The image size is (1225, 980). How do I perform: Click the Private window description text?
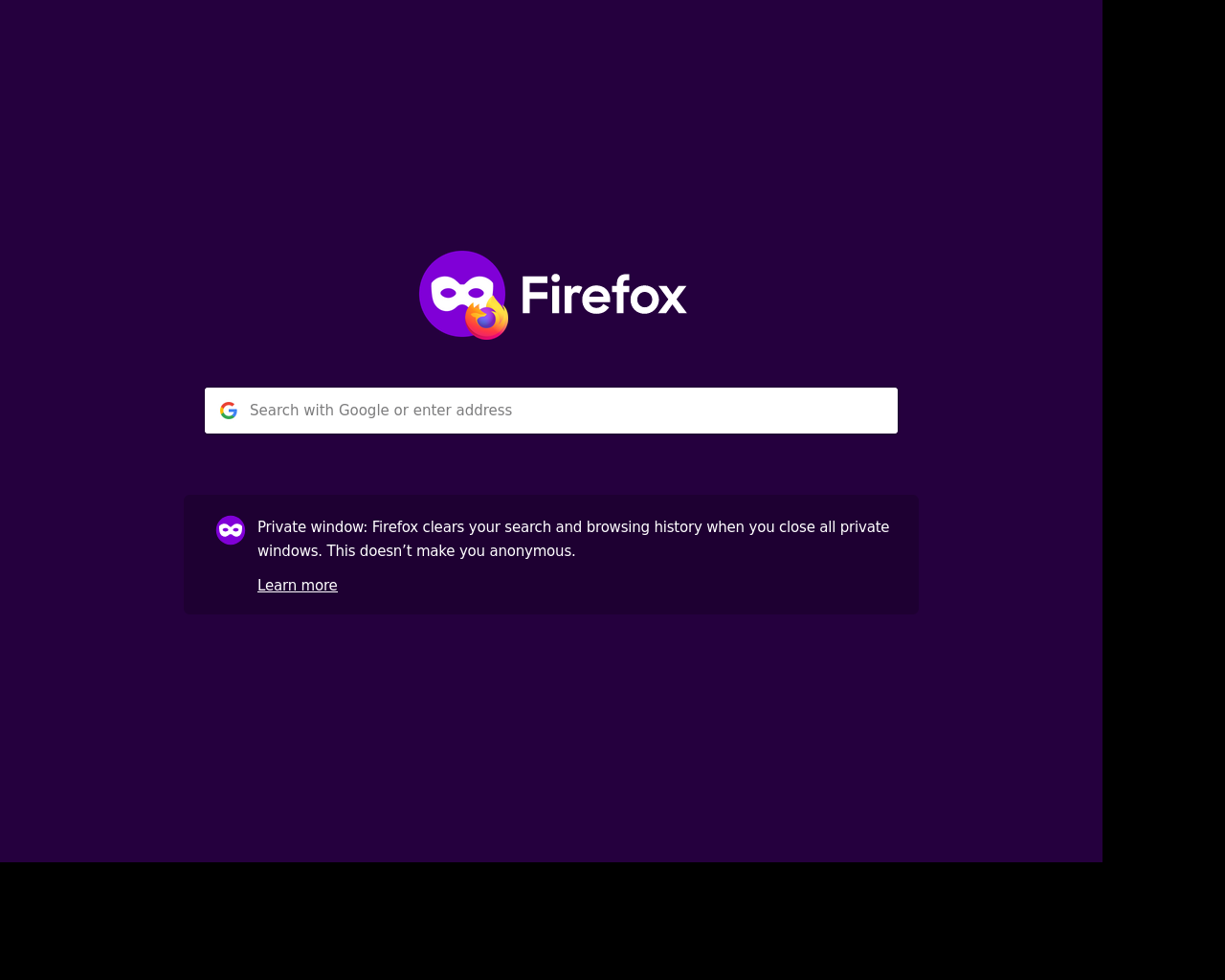coord(573,539)
